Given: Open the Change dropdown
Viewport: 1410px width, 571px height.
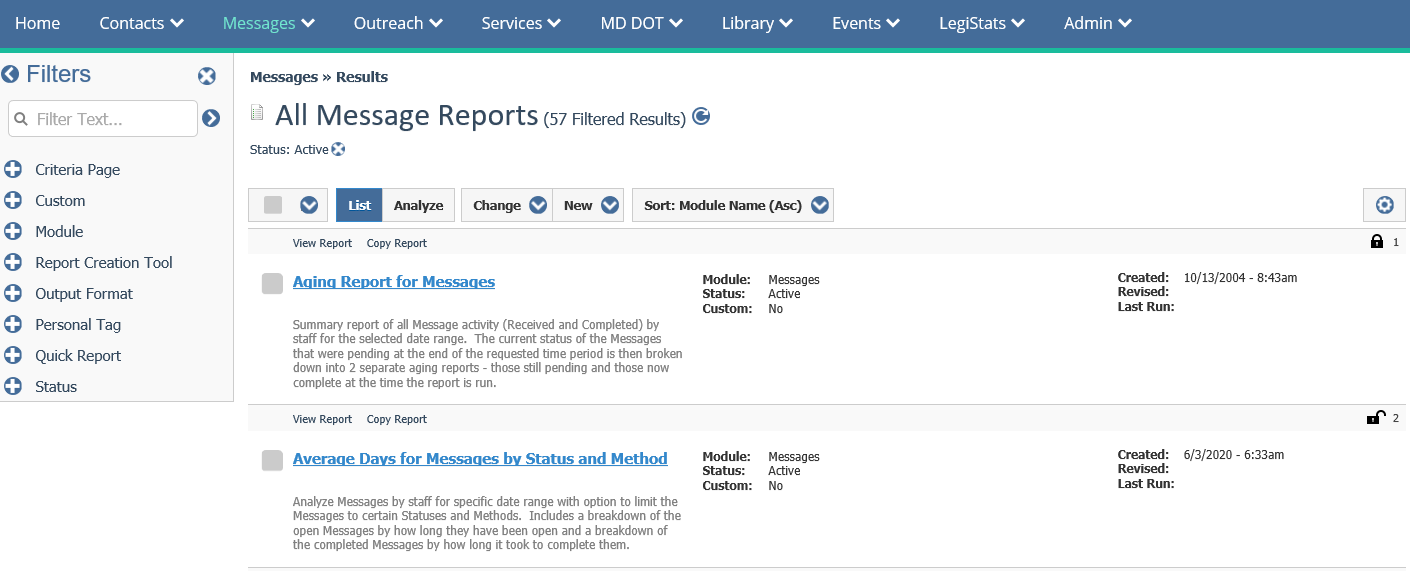Looking at the screenshot, I should click(507, 205).
